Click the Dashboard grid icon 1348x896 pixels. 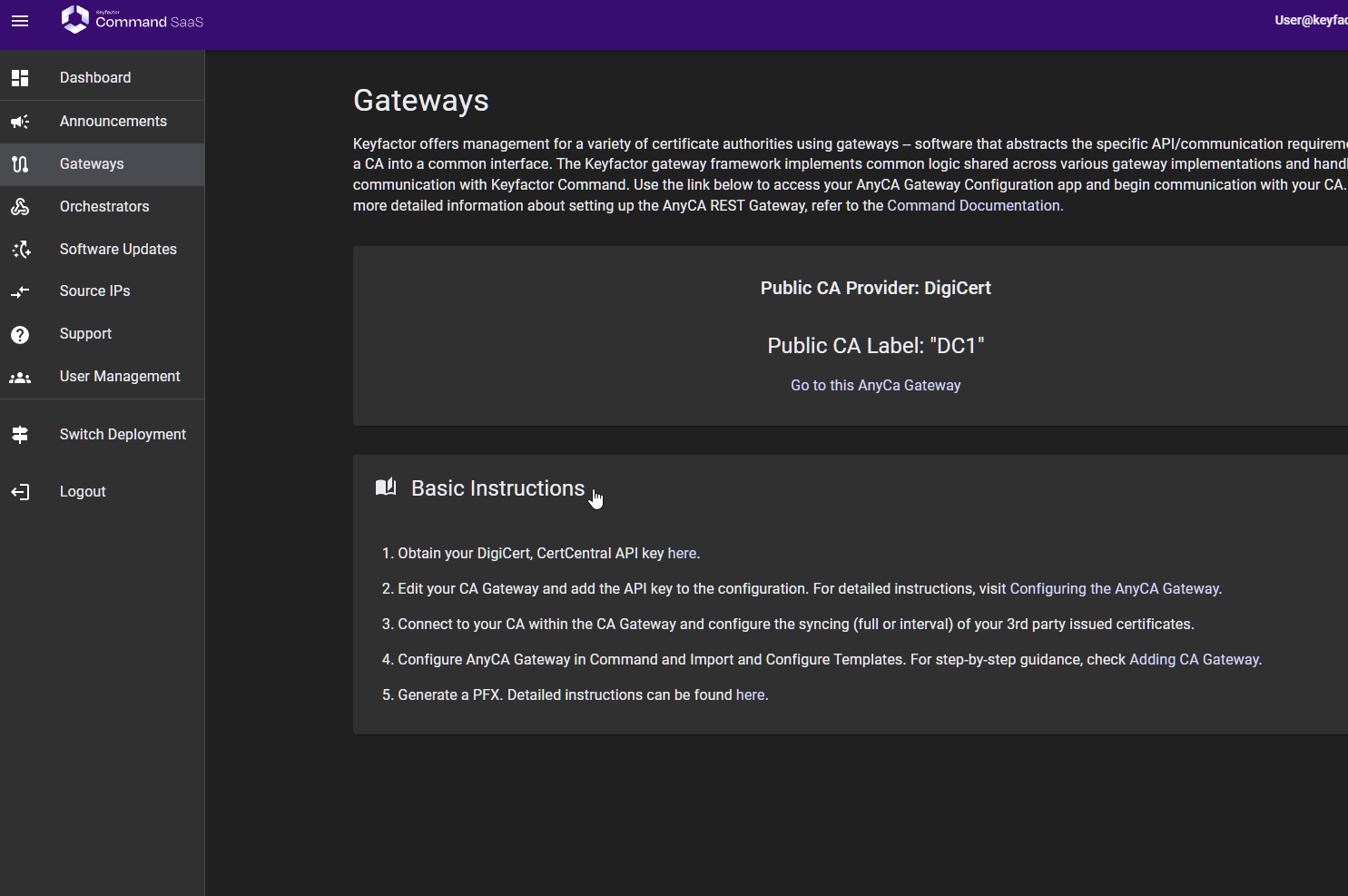(x=20, y=78)
